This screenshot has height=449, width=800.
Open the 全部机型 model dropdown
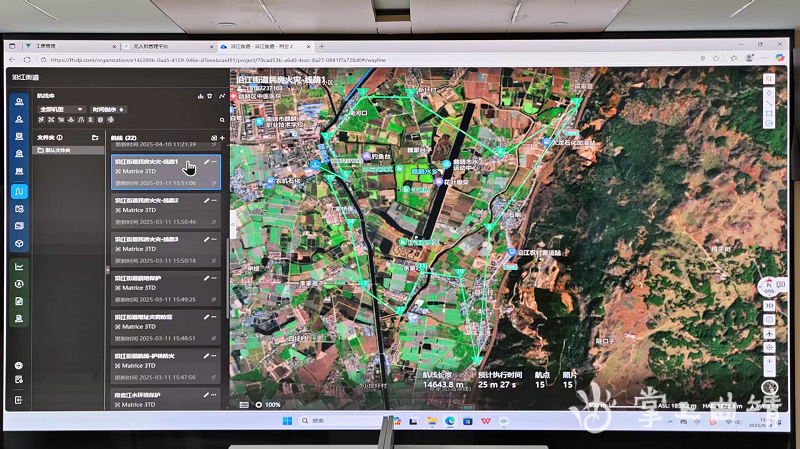(x=61, y=109)
